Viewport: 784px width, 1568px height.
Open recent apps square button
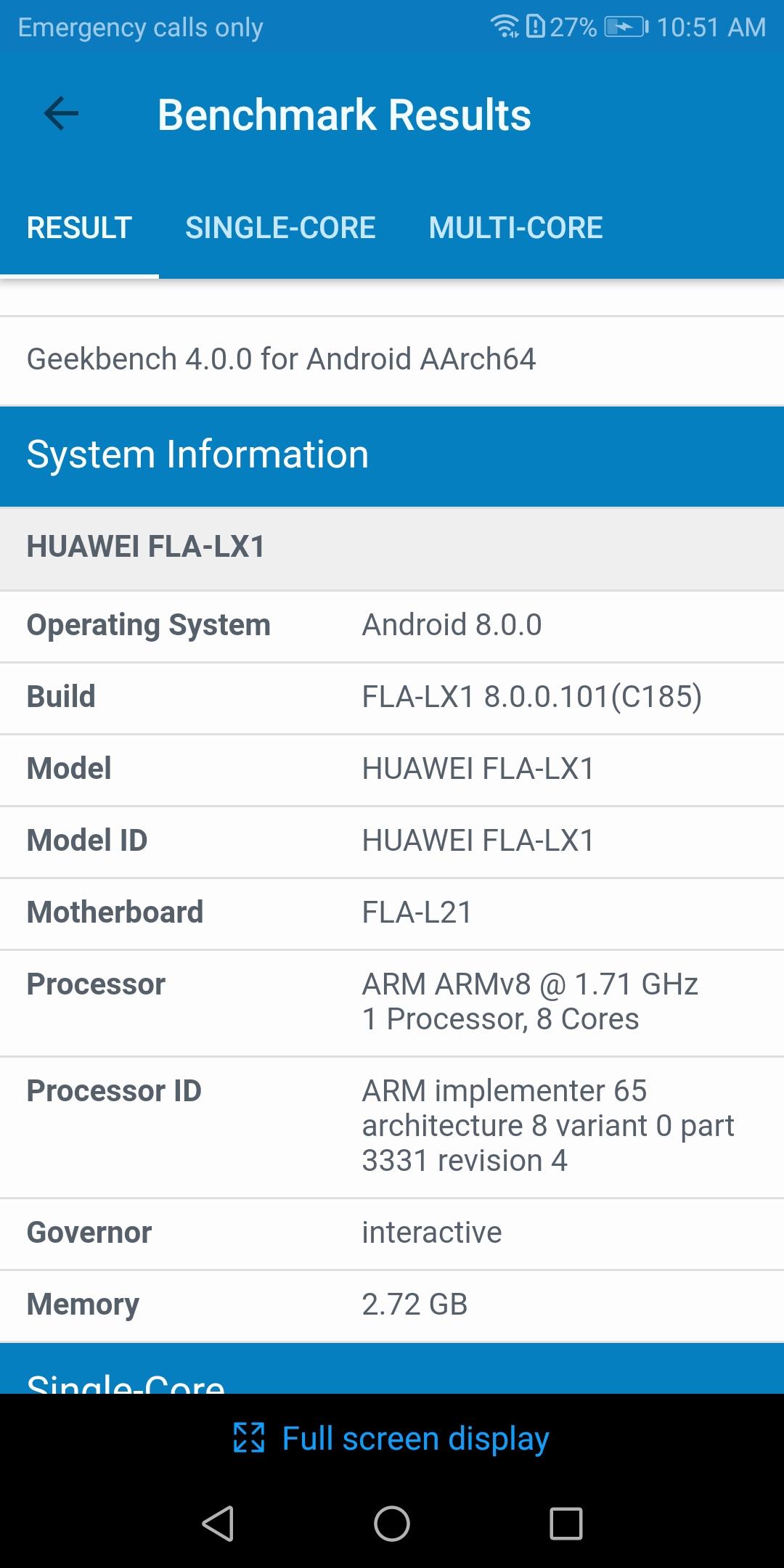pos(566,1523)
